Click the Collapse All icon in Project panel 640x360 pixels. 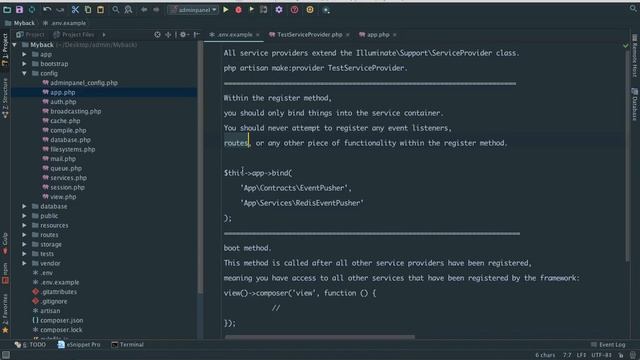pyautogui.click(x=168, y=35)
